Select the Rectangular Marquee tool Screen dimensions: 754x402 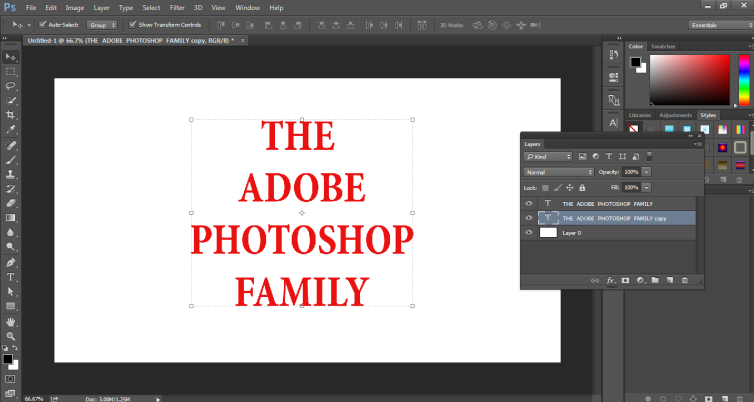11,72
